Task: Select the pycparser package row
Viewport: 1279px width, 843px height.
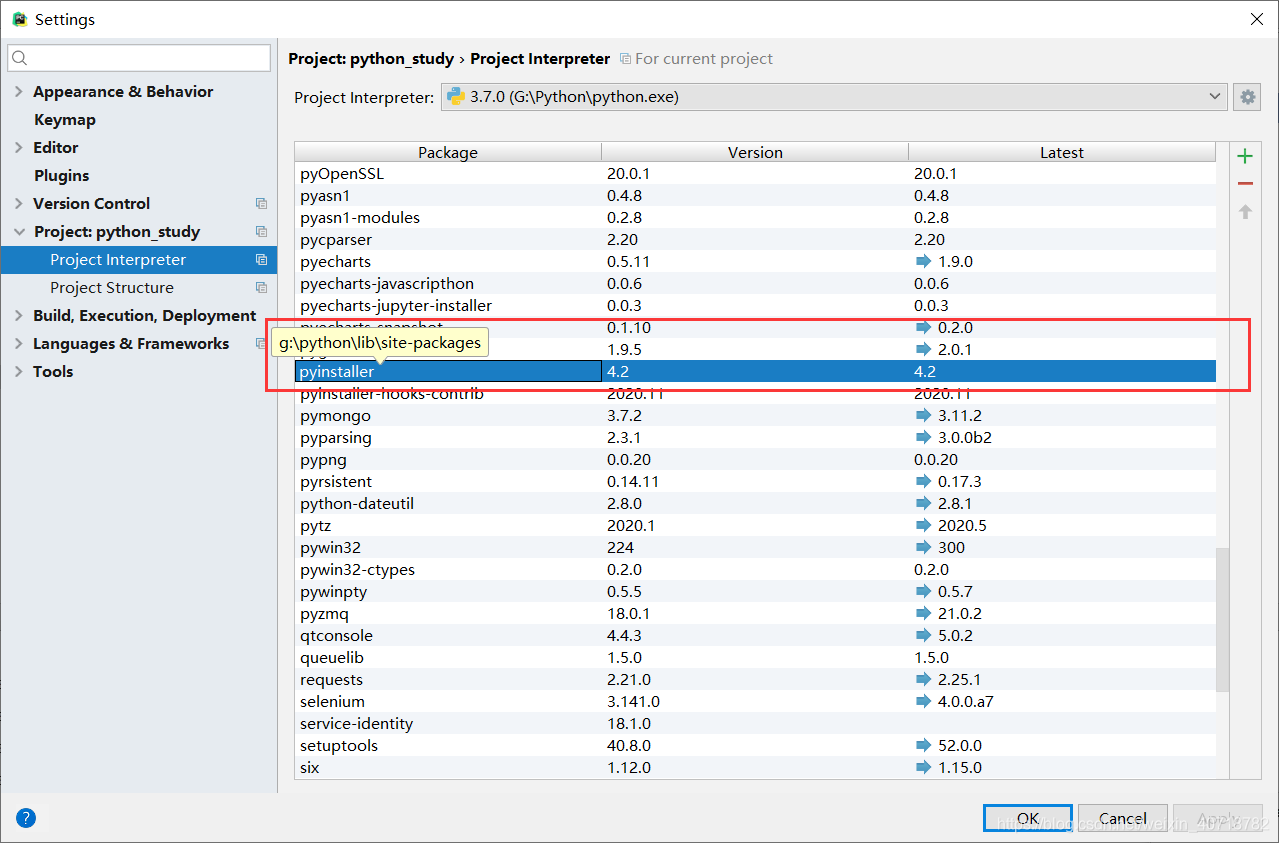Action: (755, 239)
